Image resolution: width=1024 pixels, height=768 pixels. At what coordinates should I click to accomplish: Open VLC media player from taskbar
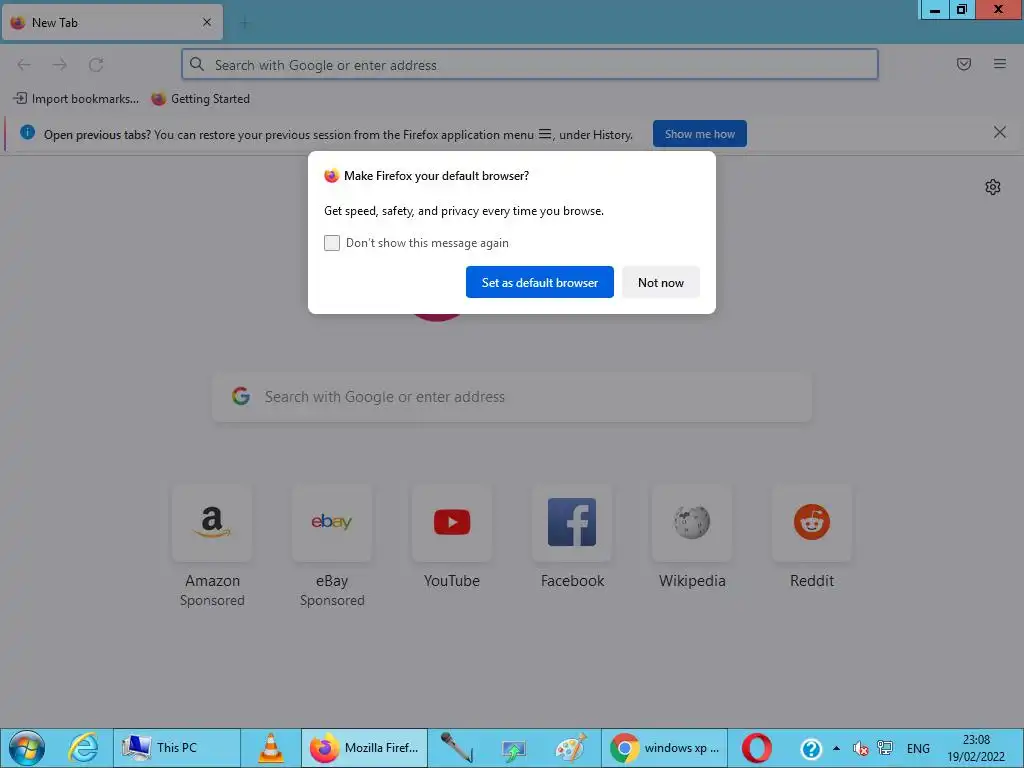point(270,748)
